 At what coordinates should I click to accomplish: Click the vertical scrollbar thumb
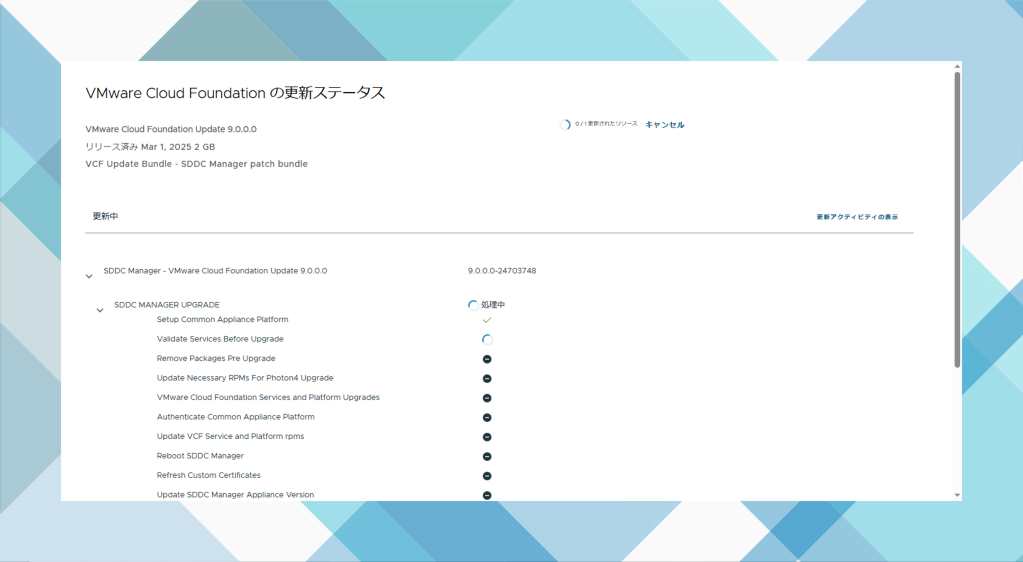click(957, 219)
